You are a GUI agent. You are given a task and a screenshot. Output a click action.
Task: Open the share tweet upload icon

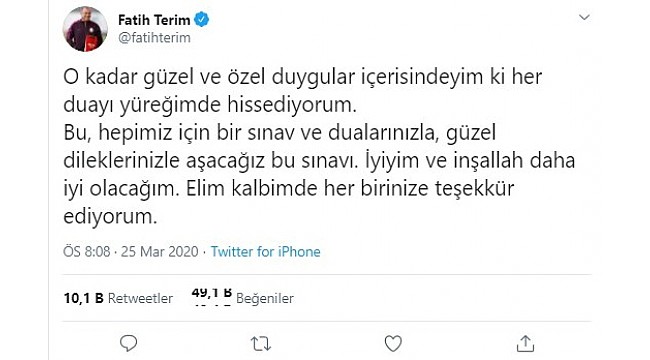(525, 343)
